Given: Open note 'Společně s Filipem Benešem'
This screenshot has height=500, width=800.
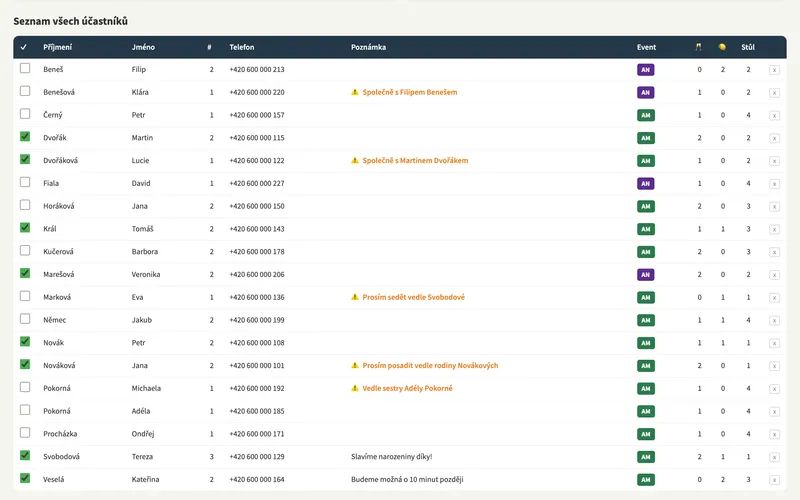Looking at the screenshot, I should (410, 92).
